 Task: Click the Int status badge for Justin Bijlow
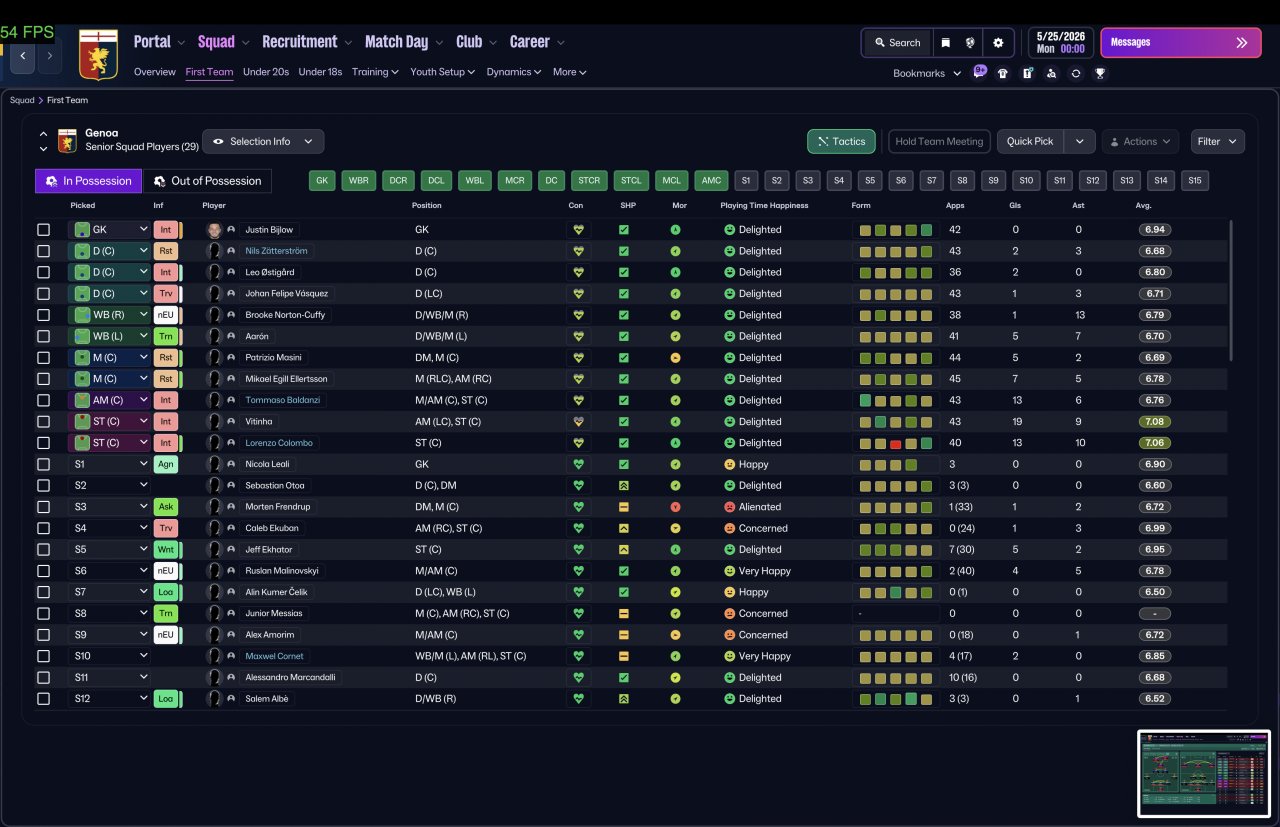coord(167,230)
